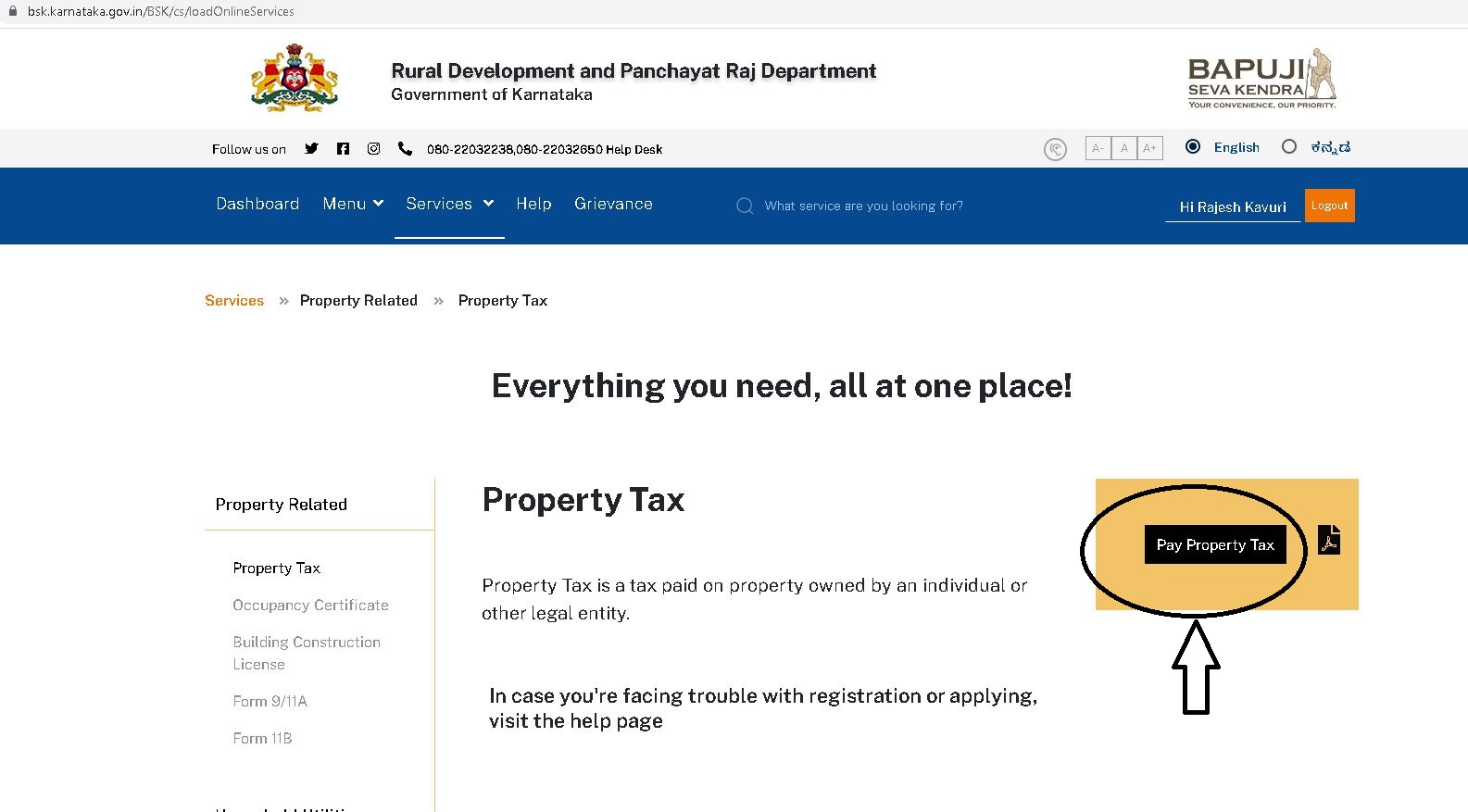Image resolution: width=1468 pixels, height=812 pixels.
Task: Click the Pay Property Tax button
Action: [x=1215, y=544]
